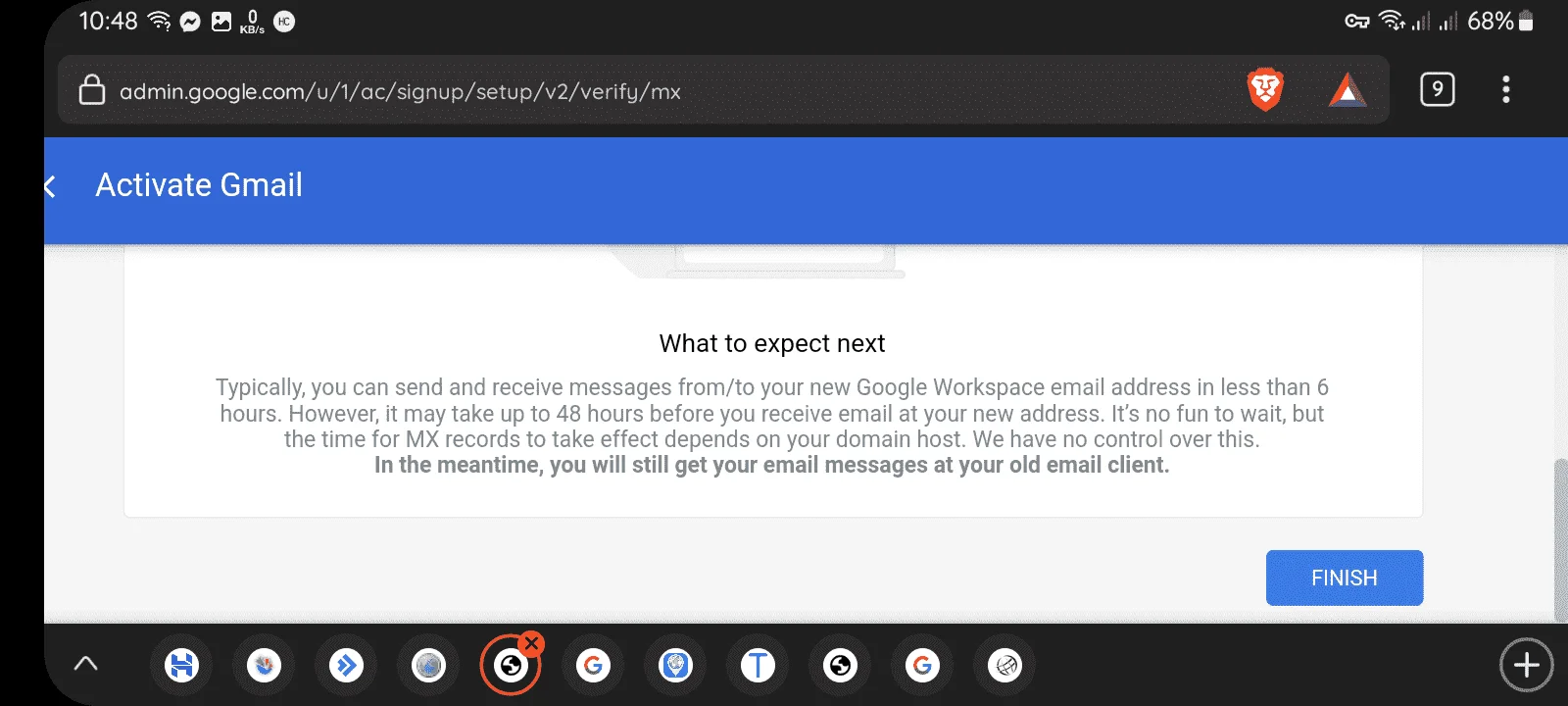1568x706 pixels.
Task: Expand the bottom tab strip with up chevron
Action: click(x=86, y=664)
